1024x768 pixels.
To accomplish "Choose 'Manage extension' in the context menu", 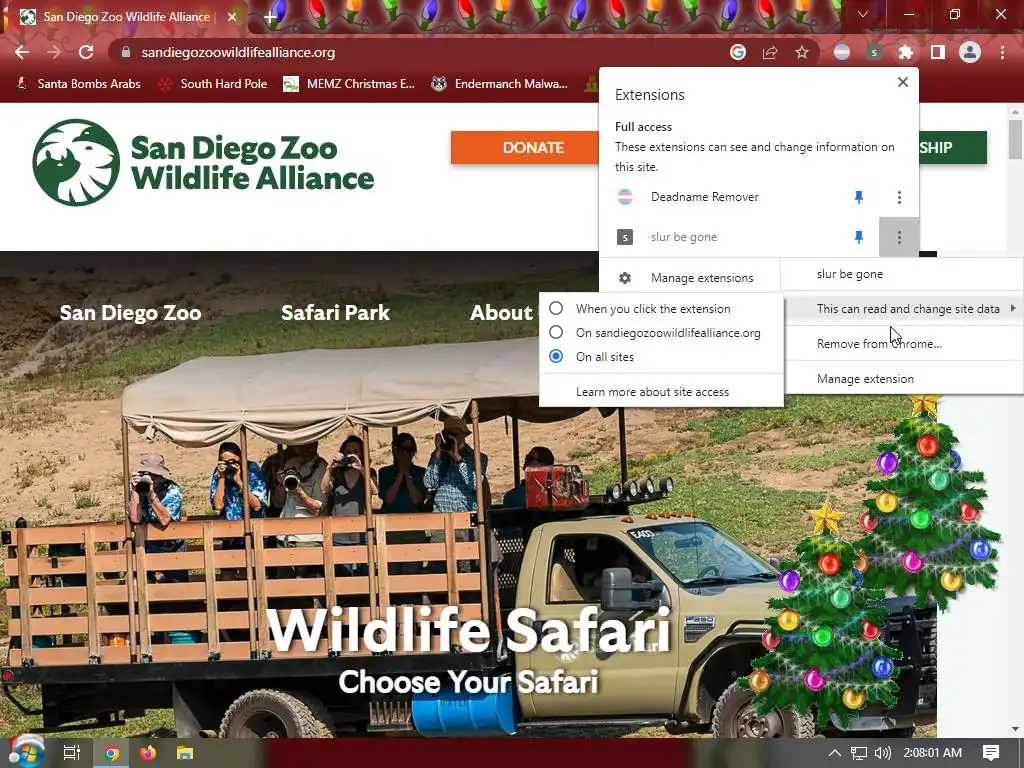I will [904, 379].
